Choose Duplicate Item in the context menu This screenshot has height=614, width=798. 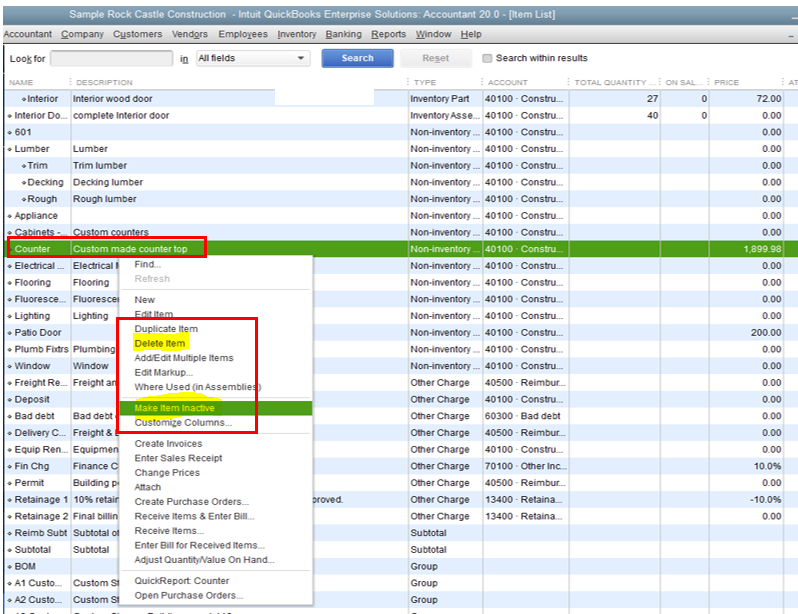166,329
